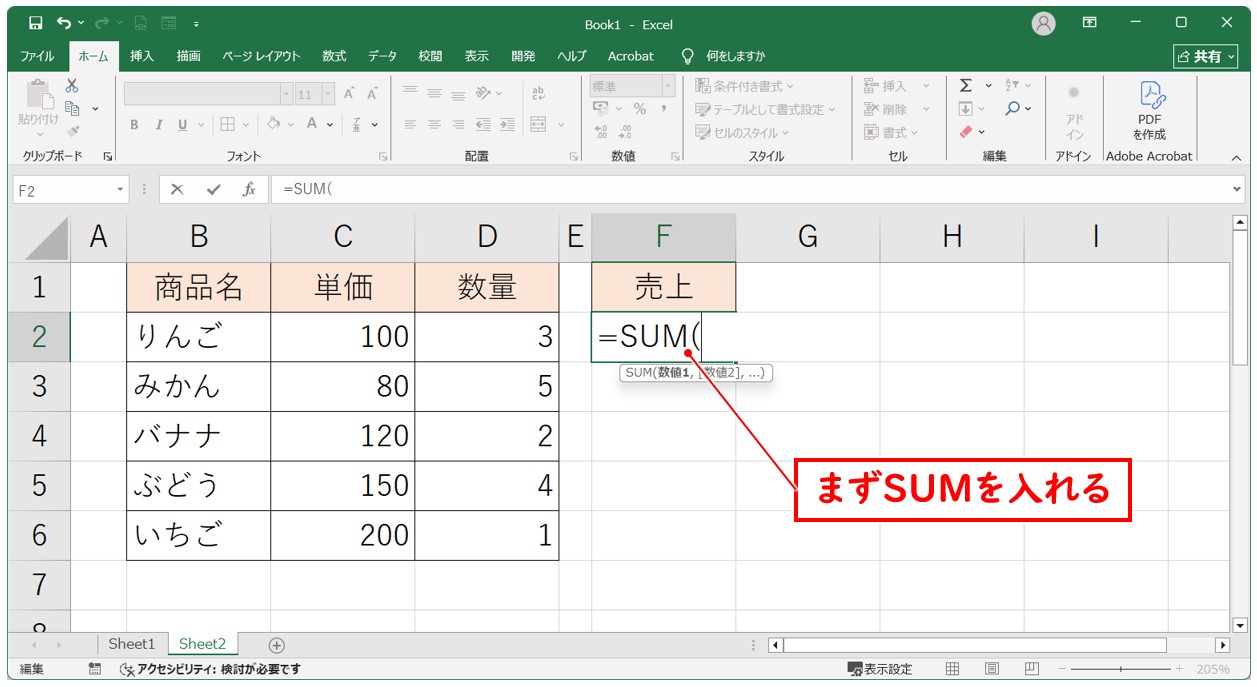
Task: Cancel formula entry with the X button
Action: pyautogui.click(x=177, y=189)
